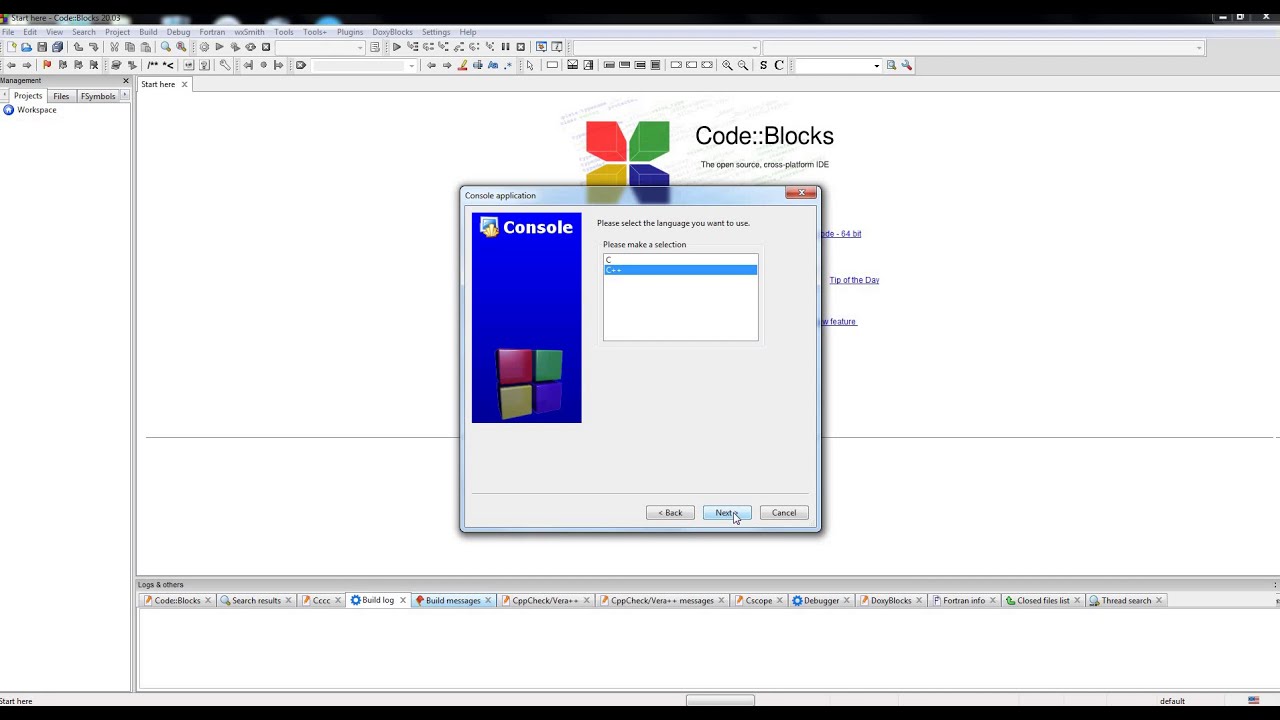The width and height of the screenshot is (1280, 720).
Task: Open the File menu
Action: [x=8, y=32]
